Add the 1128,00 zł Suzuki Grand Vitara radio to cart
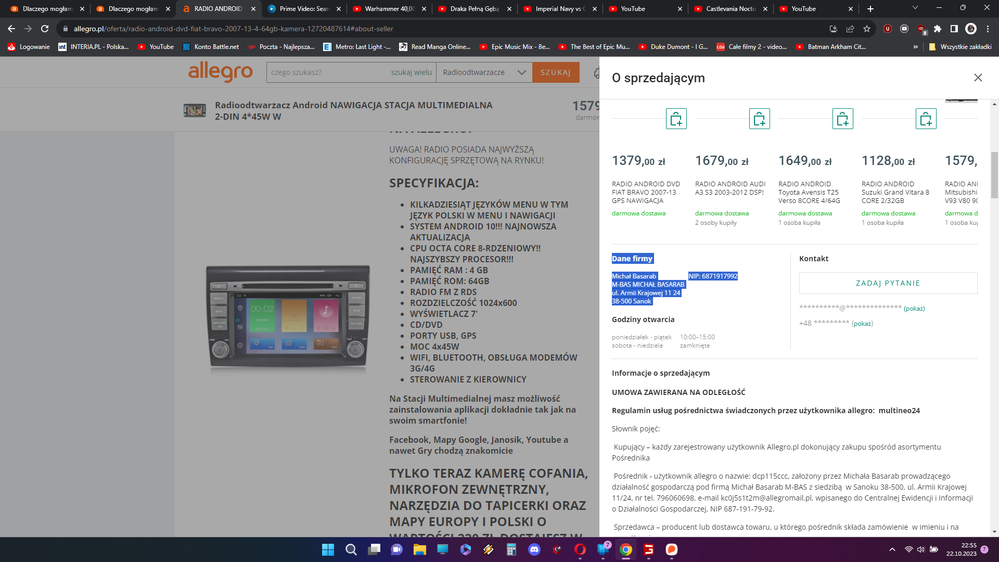999x562 pixels. [926, 119]
